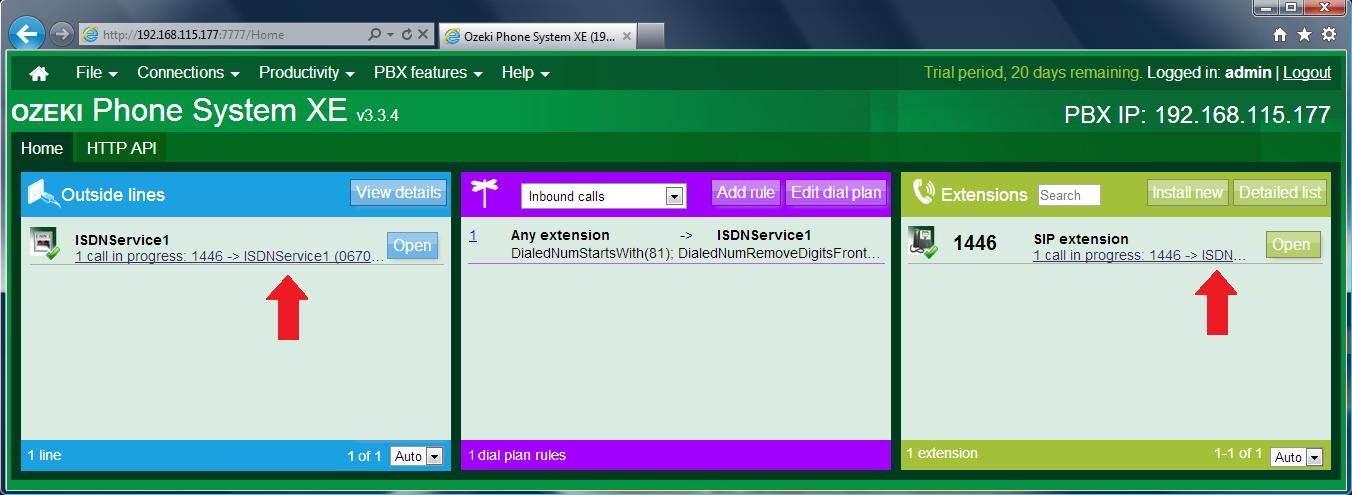
Task: Click the extension number 1446 text
Action: point(974,243)
